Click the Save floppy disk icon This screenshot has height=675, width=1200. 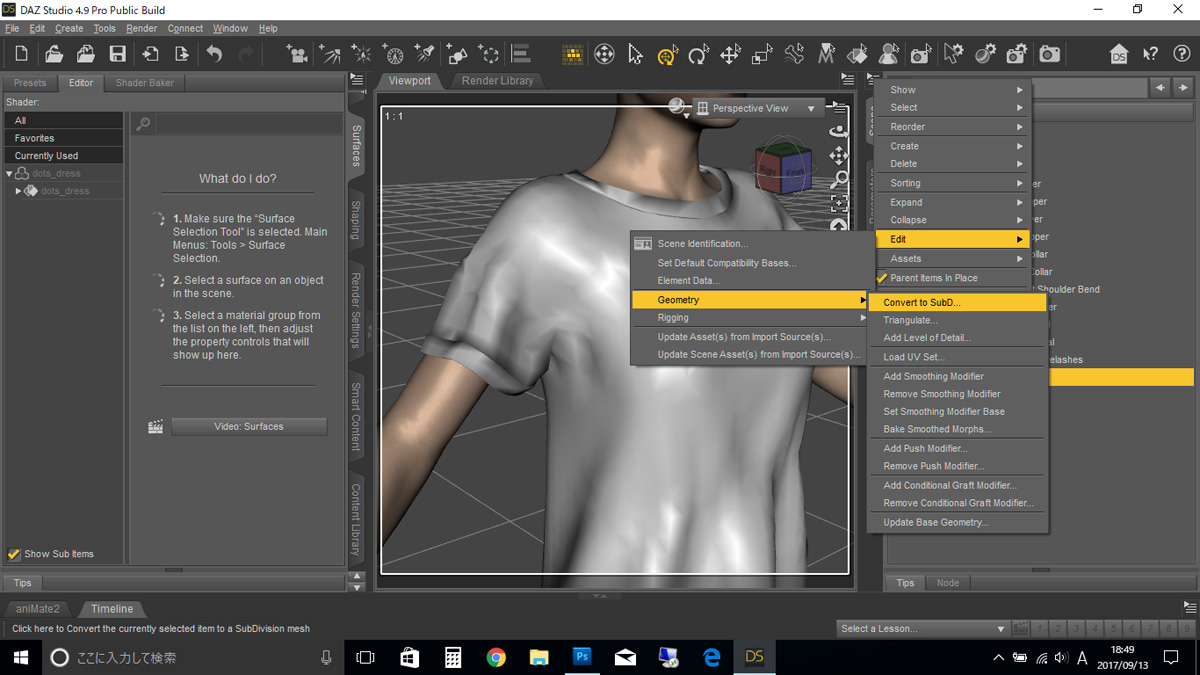[117, 54]
